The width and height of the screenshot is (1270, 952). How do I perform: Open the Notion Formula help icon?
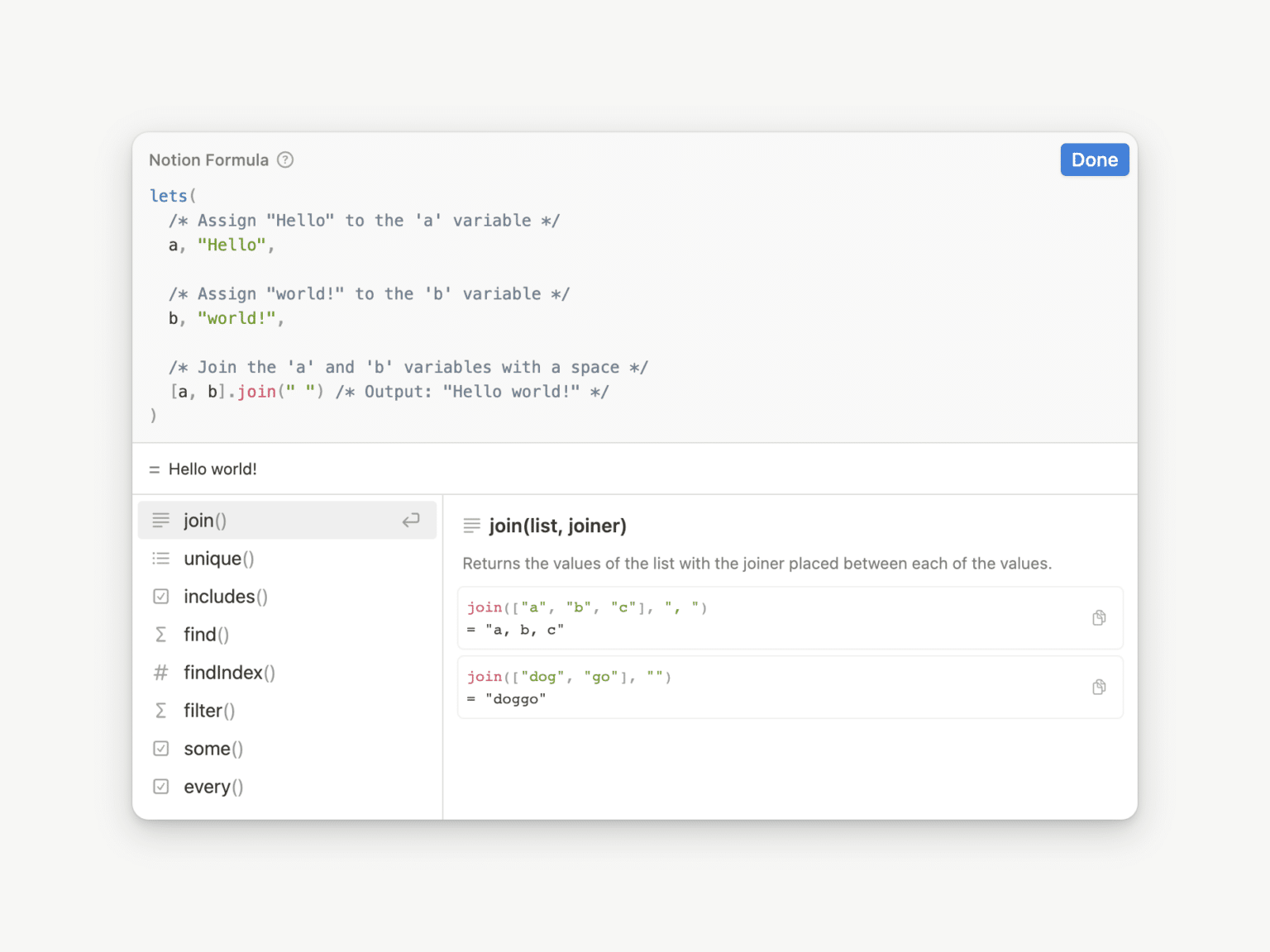point(284,159)
